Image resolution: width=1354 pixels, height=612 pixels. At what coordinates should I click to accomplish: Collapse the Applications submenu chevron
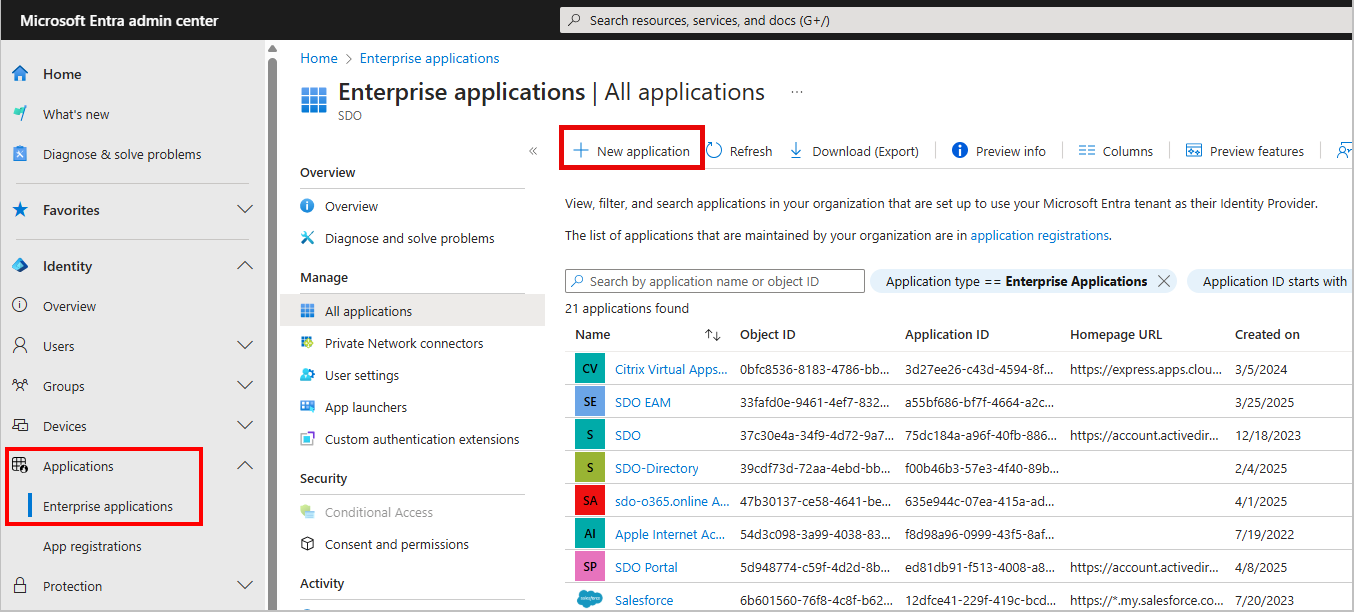[244, 466]
